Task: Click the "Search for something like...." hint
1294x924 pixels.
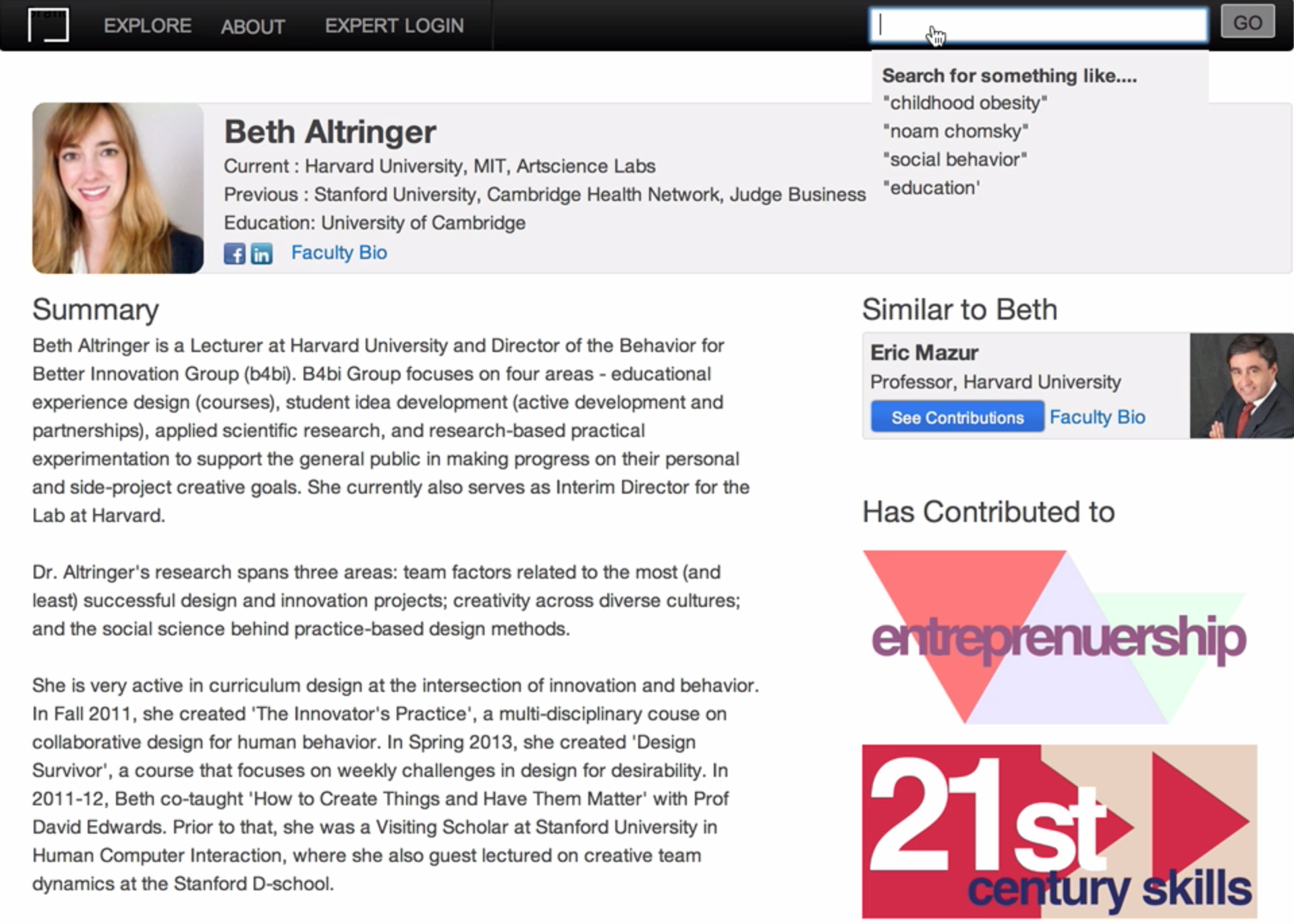Action: tap(1009, 76)
